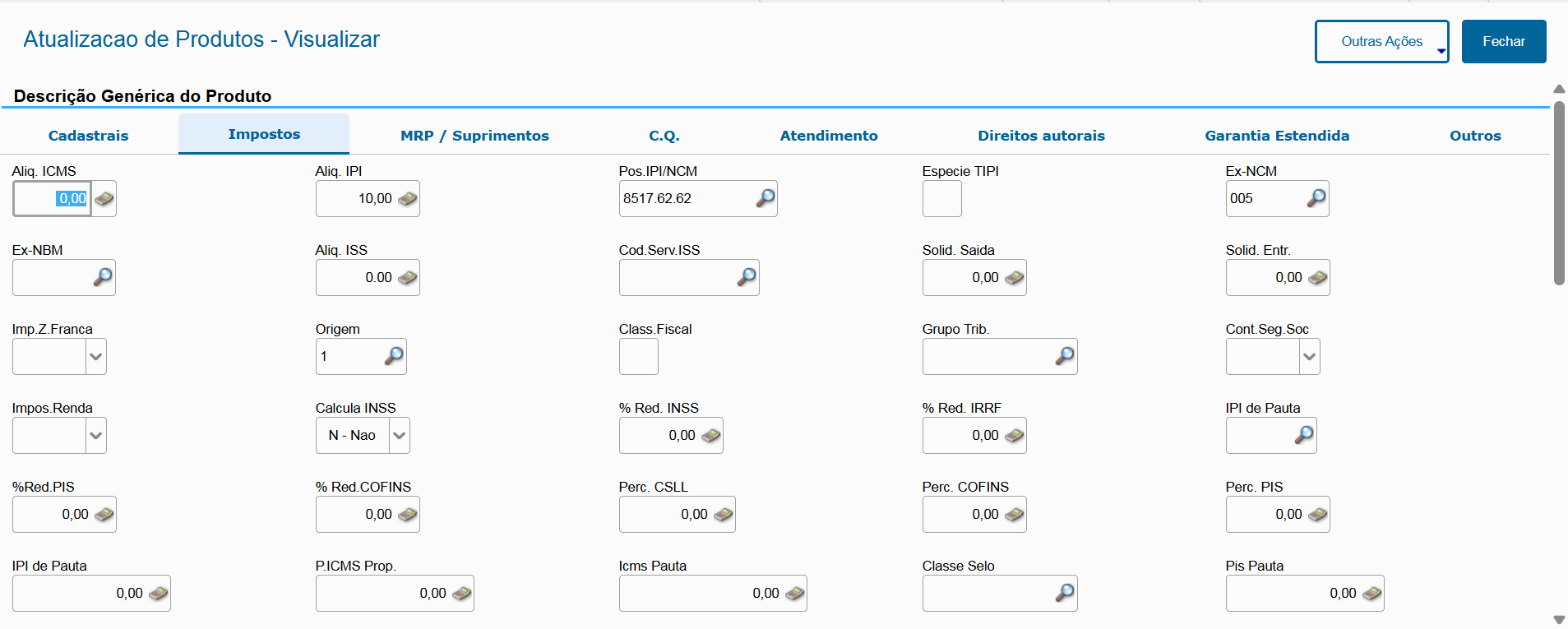This screenshot has width=1568, height=629.
Task: Open the Impos.Renda dropdown
Action: (96, 436)
